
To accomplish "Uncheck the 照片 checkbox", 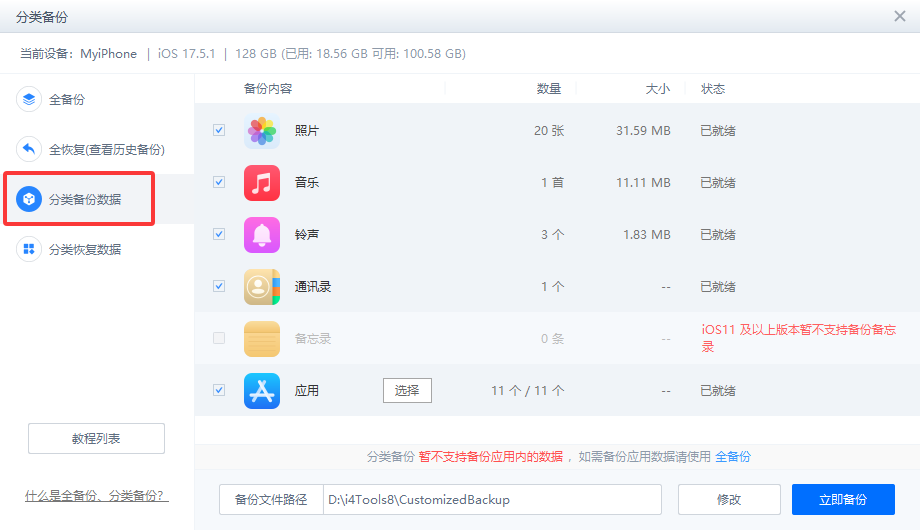I will (x=219, y=130).
